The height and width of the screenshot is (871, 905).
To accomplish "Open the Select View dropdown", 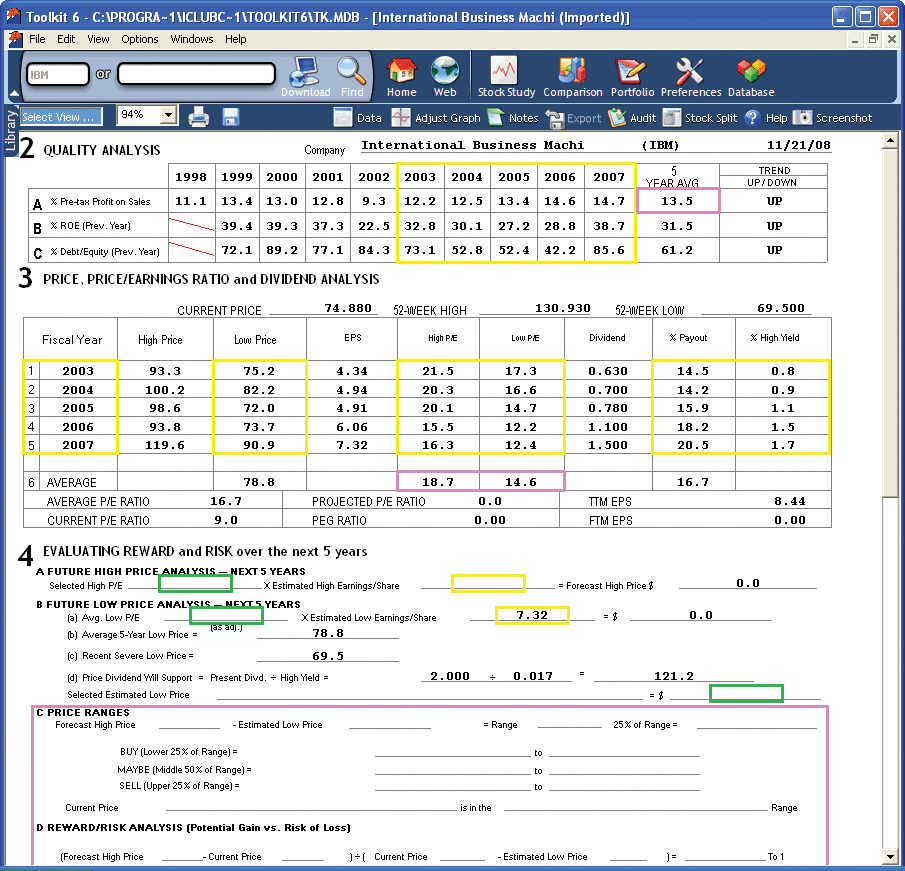I will [61, 117].
